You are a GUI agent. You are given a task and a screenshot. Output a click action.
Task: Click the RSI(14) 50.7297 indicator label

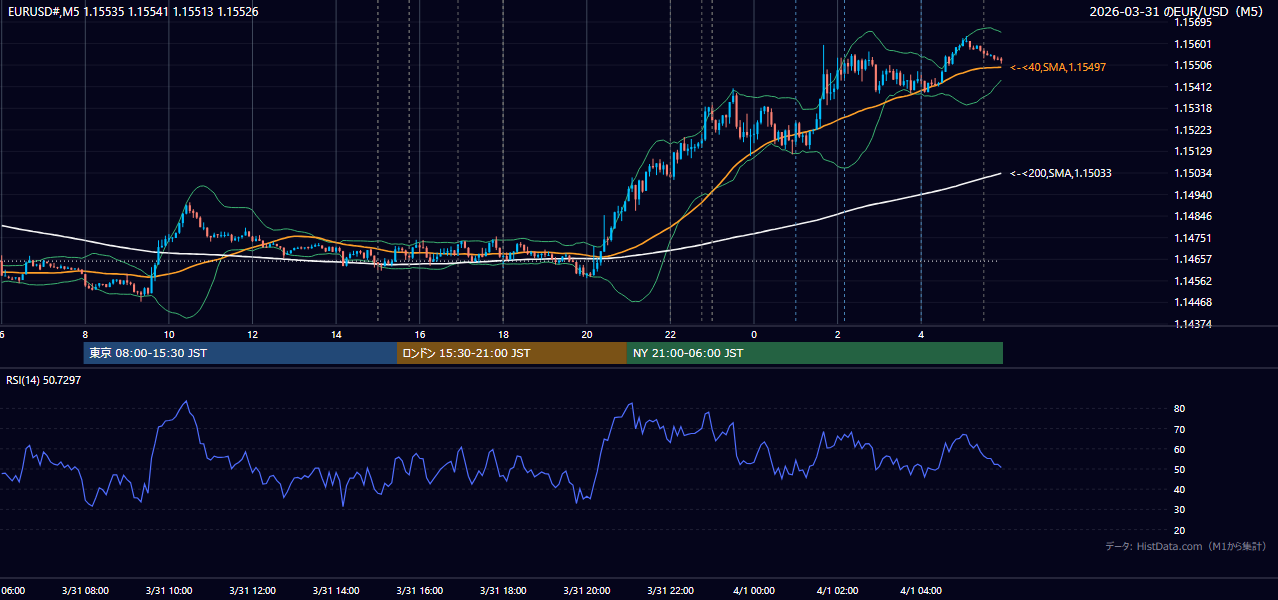coord(44,380)
